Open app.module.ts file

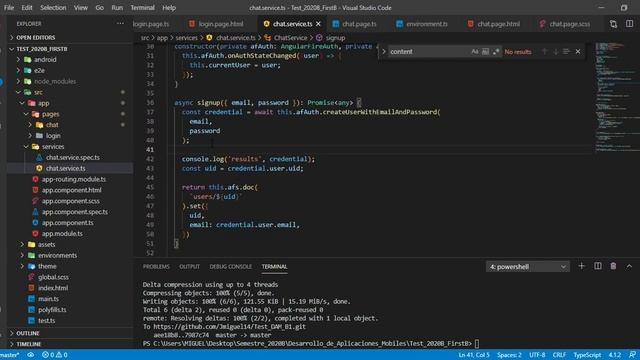(62, 233)
